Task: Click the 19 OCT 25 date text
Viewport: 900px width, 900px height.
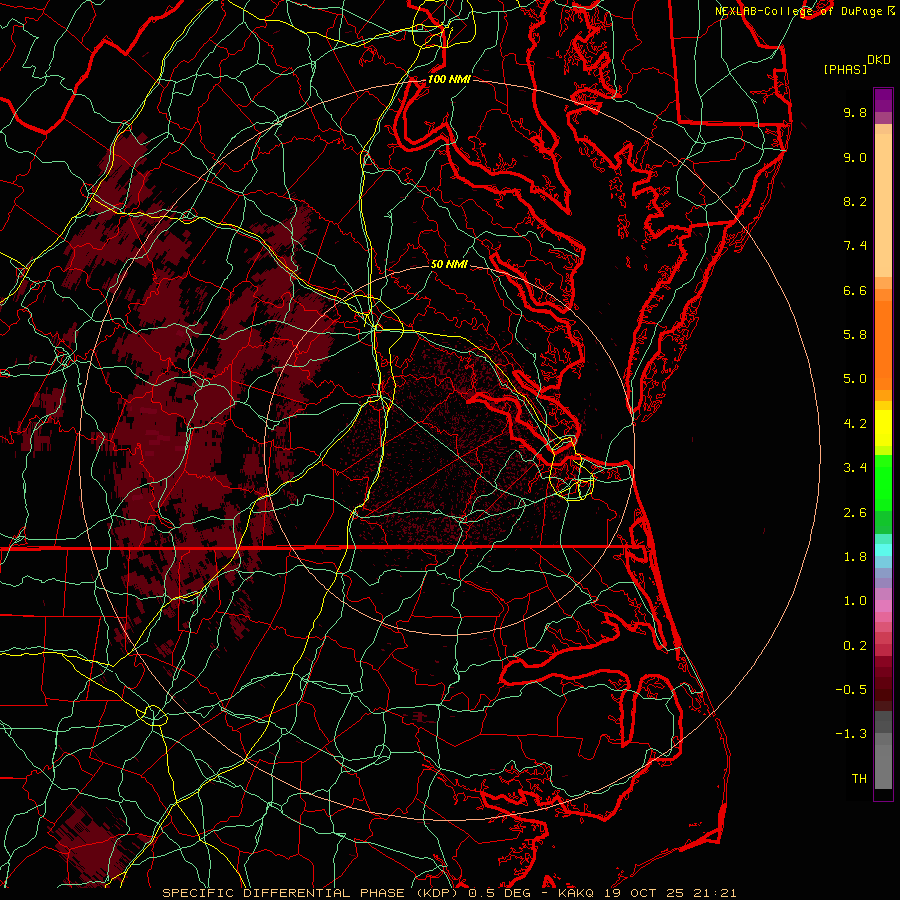Action: (645, 893)
